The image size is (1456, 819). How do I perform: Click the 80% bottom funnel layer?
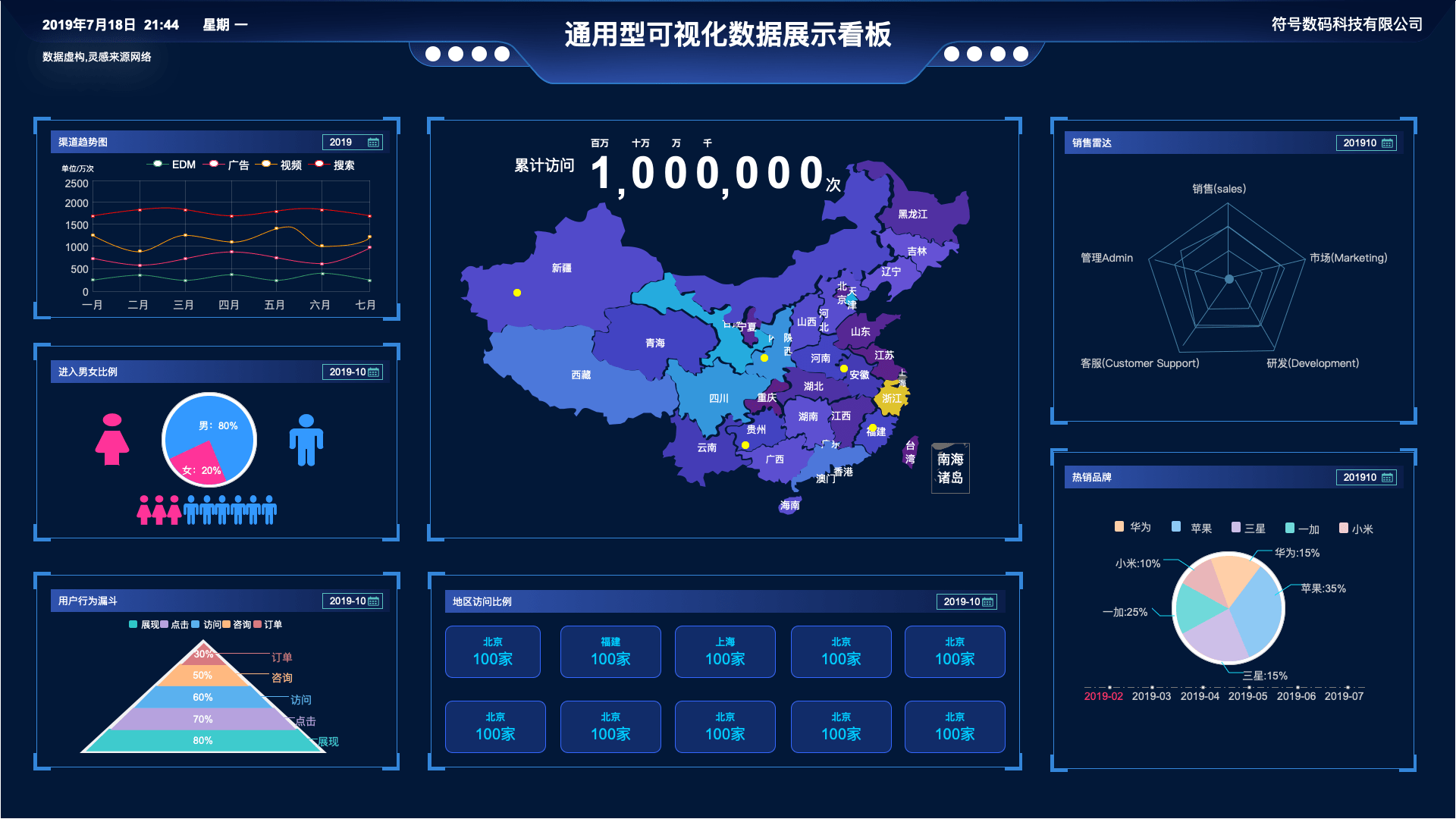click(202, 740)
